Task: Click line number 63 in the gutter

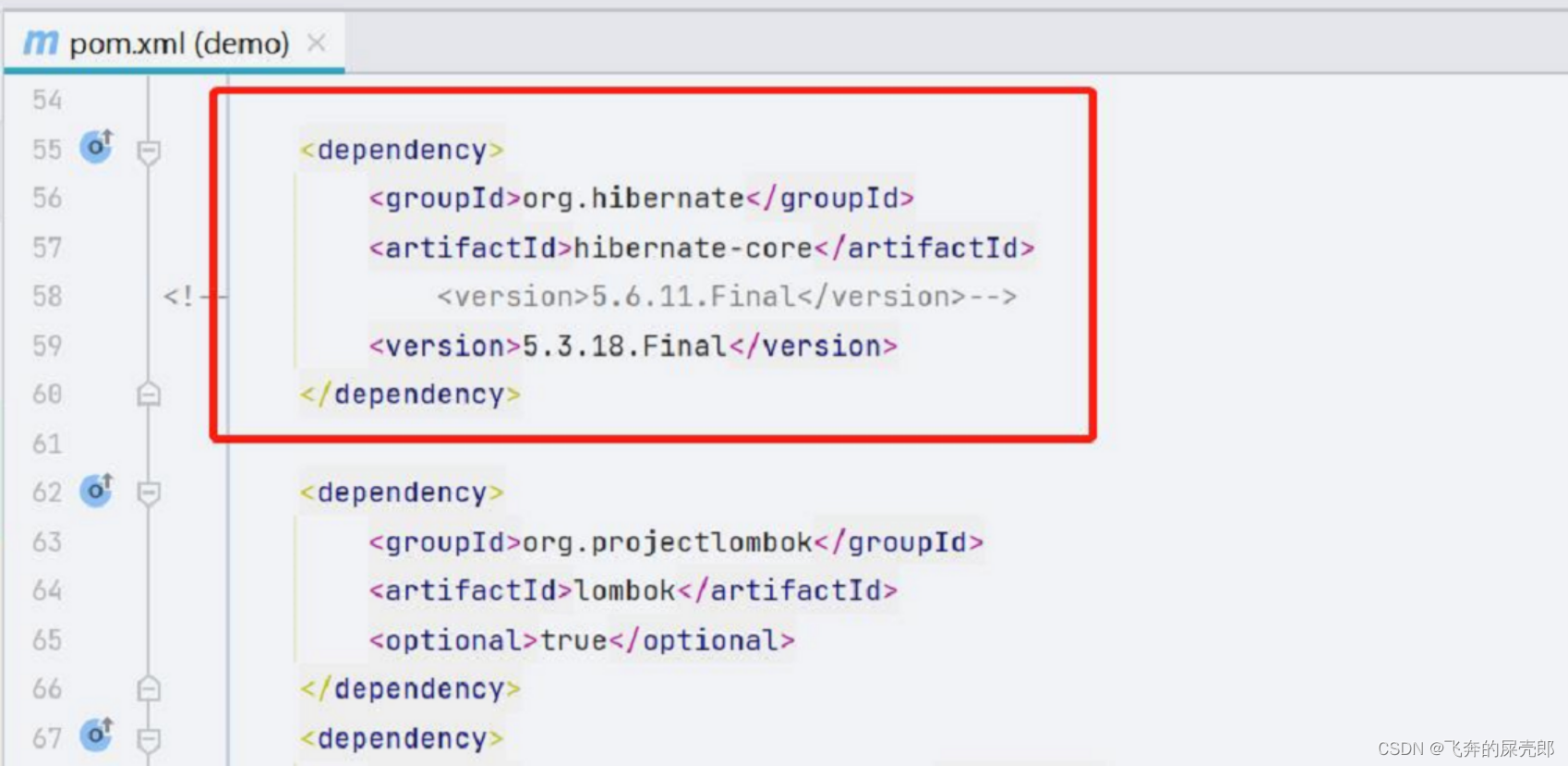Action: coord(47,541)
